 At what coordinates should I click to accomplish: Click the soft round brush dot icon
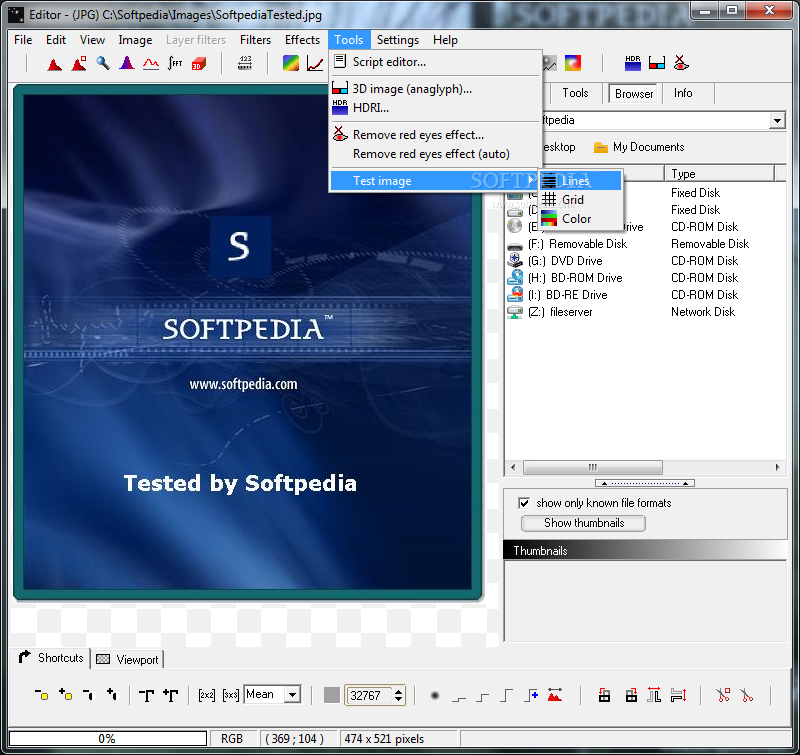click(x=435, y=695)
